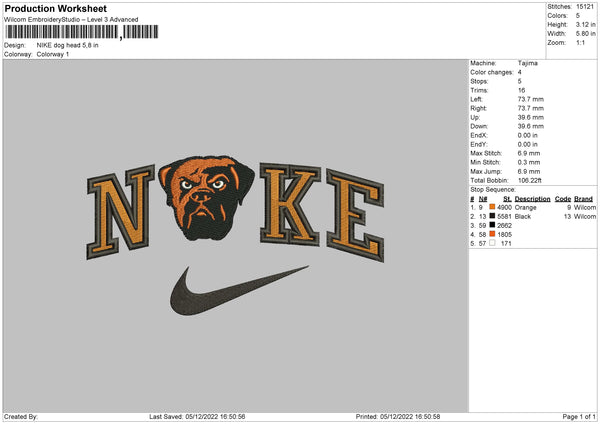Click the 'Created By:' footer label

click(x=21, y=417)
